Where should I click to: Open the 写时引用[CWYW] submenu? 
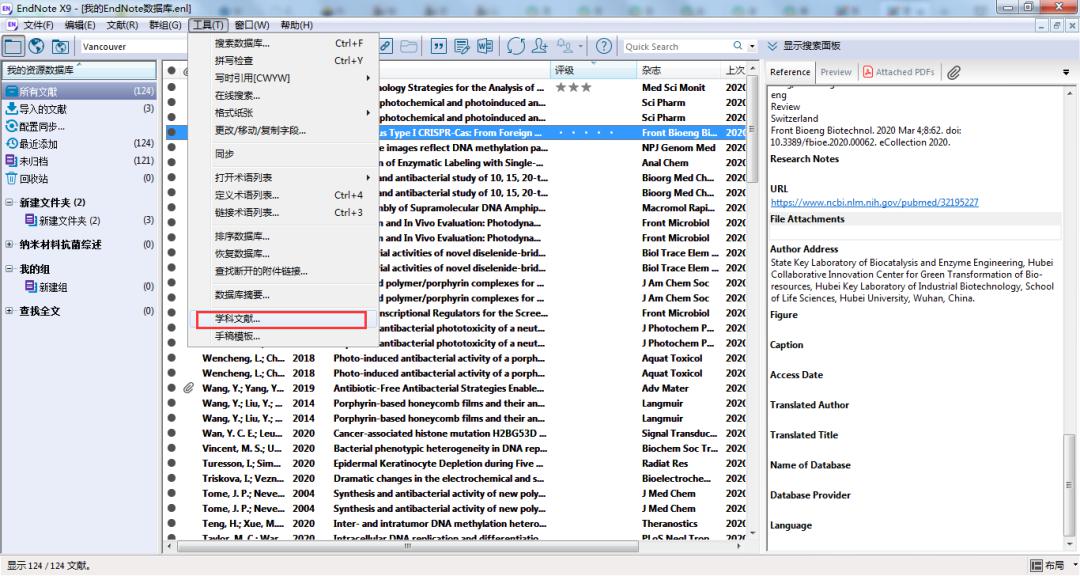pyautogui.click(x=282, y=78)
